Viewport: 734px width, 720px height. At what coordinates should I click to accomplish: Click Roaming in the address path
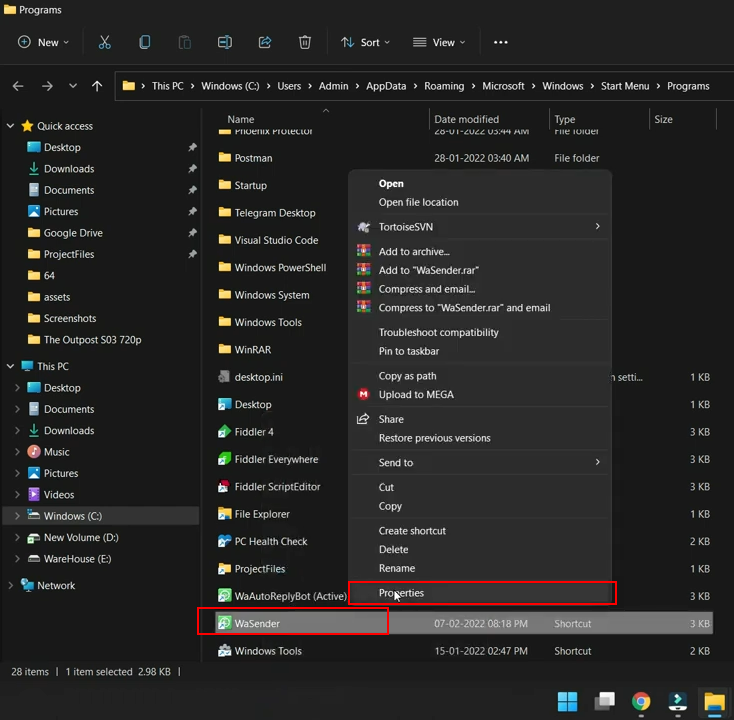point(444,86)
